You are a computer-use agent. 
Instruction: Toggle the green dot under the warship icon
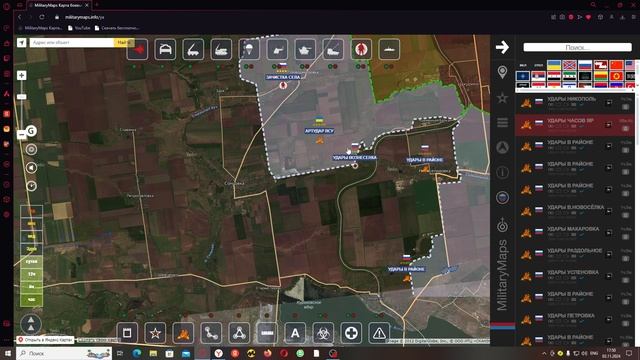point(386,66)
